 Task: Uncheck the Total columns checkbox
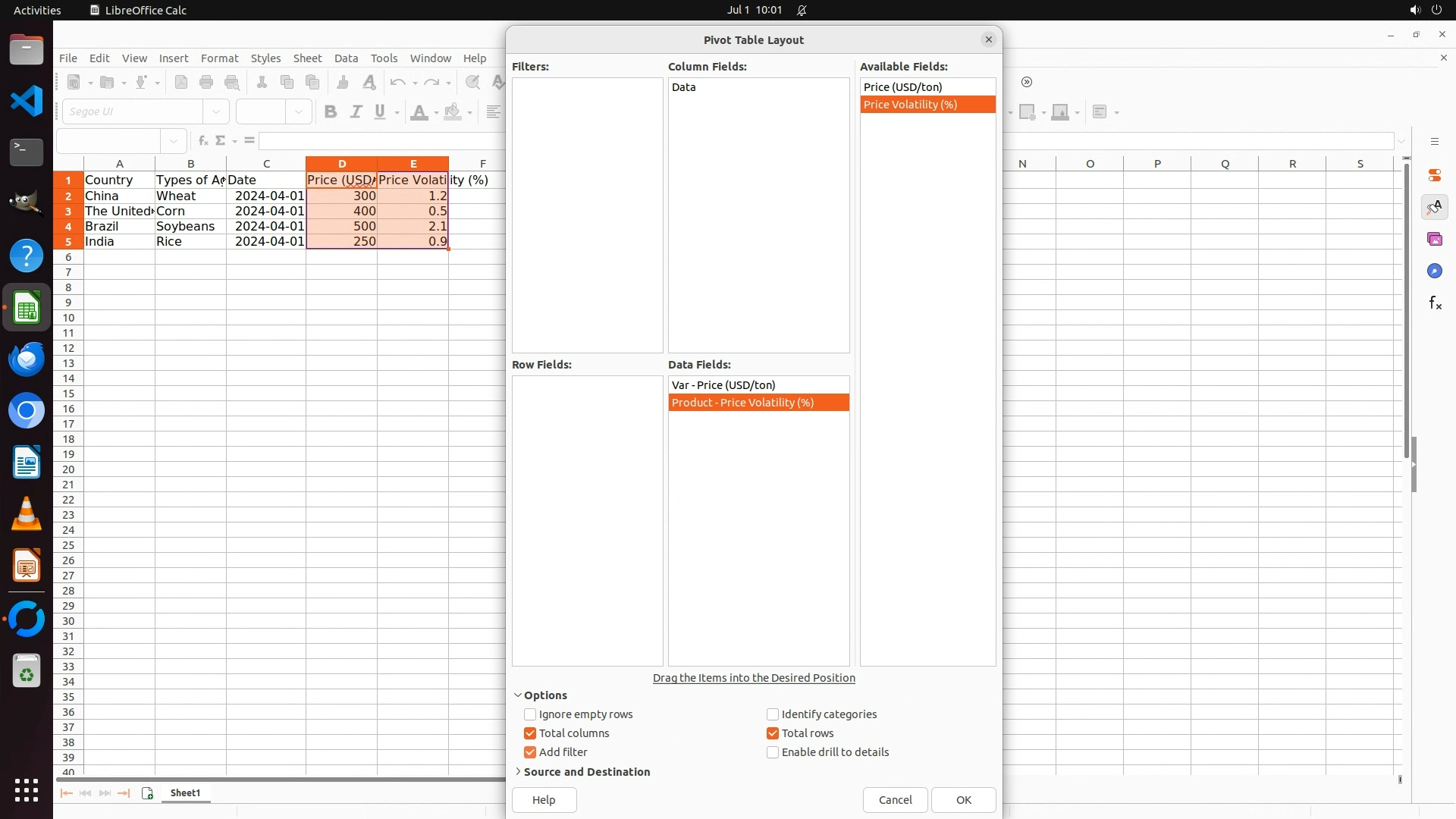tap(530, 733)
